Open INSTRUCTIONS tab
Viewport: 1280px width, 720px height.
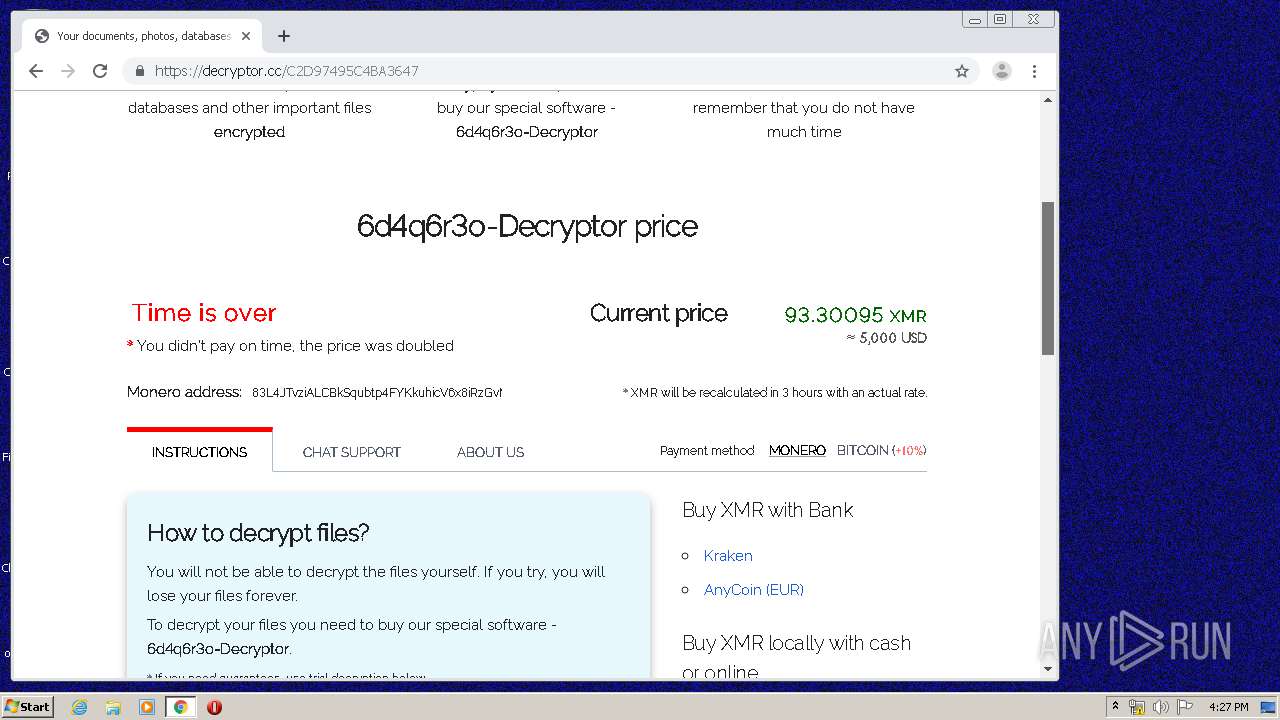tap(200, 452)
